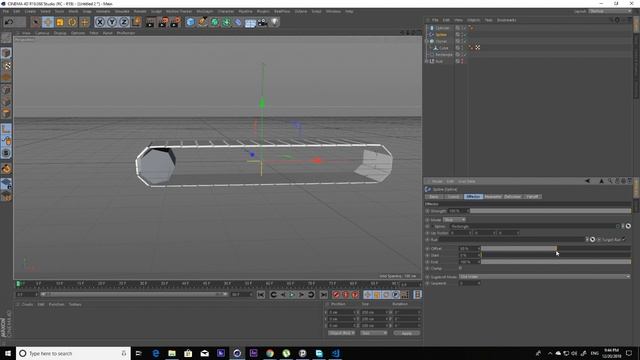
Task: Select Texture mode checker icon in left palette
Action: point(6,65)
